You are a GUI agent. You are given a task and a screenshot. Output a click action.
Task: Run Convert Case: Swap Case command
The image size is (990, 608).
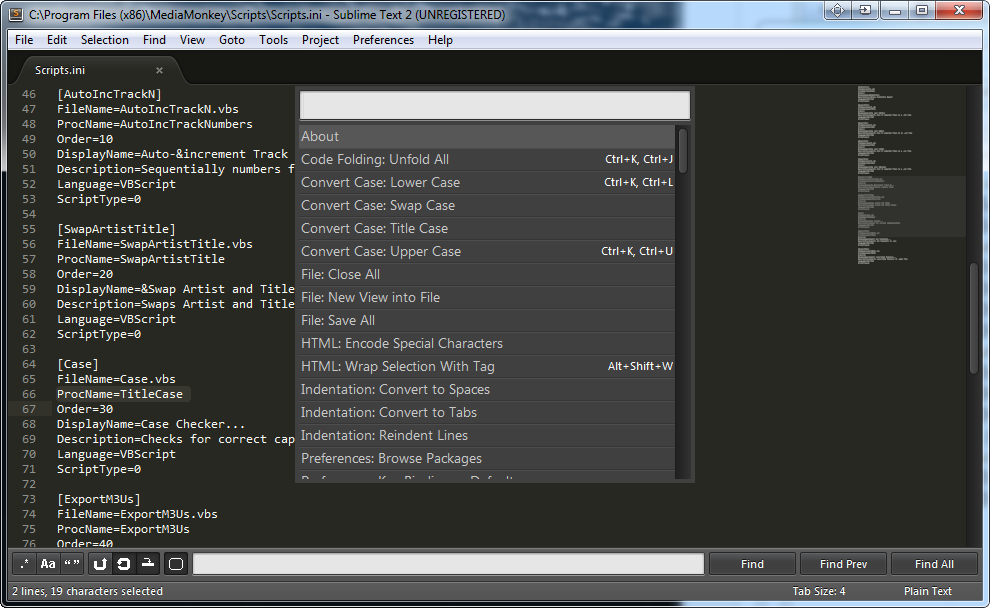click(487, 206)
